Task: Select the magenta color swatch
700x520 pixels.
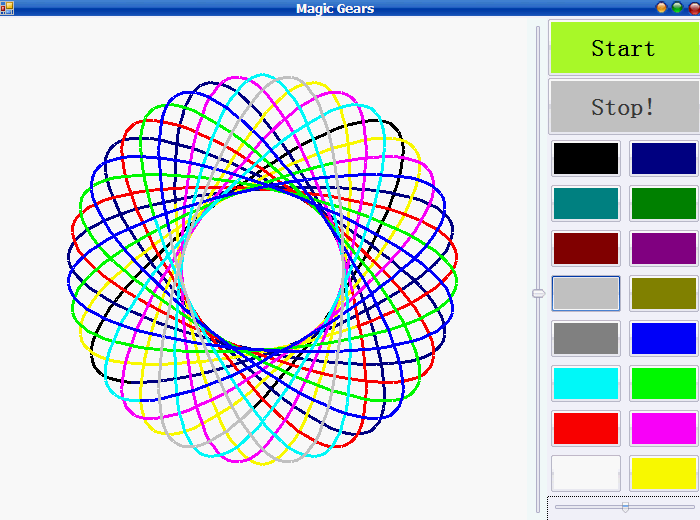Action: click(663, 428)
